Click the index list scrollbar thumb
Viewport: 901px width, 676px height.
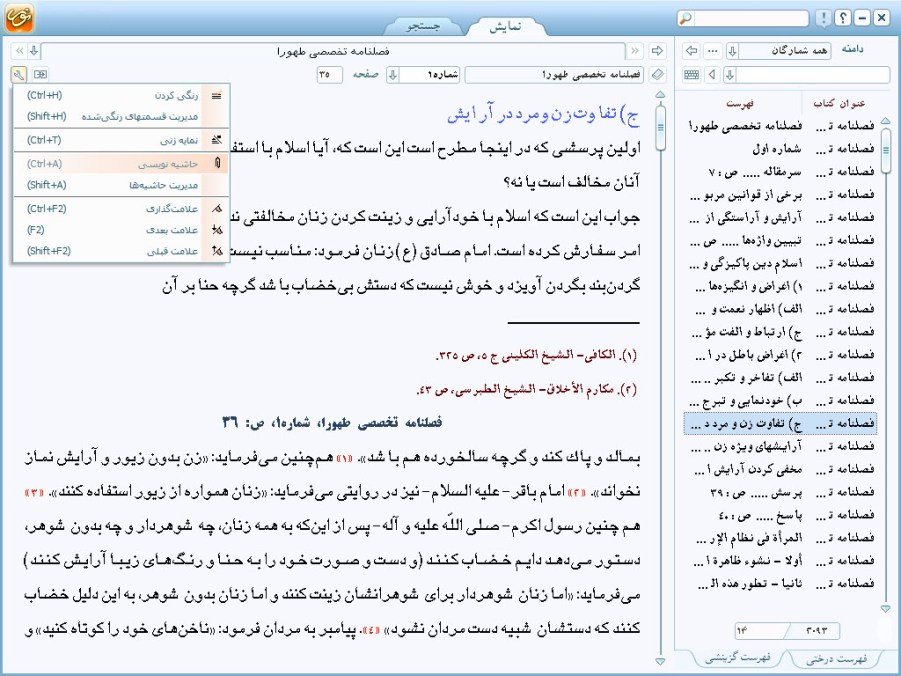pos(885,151)
